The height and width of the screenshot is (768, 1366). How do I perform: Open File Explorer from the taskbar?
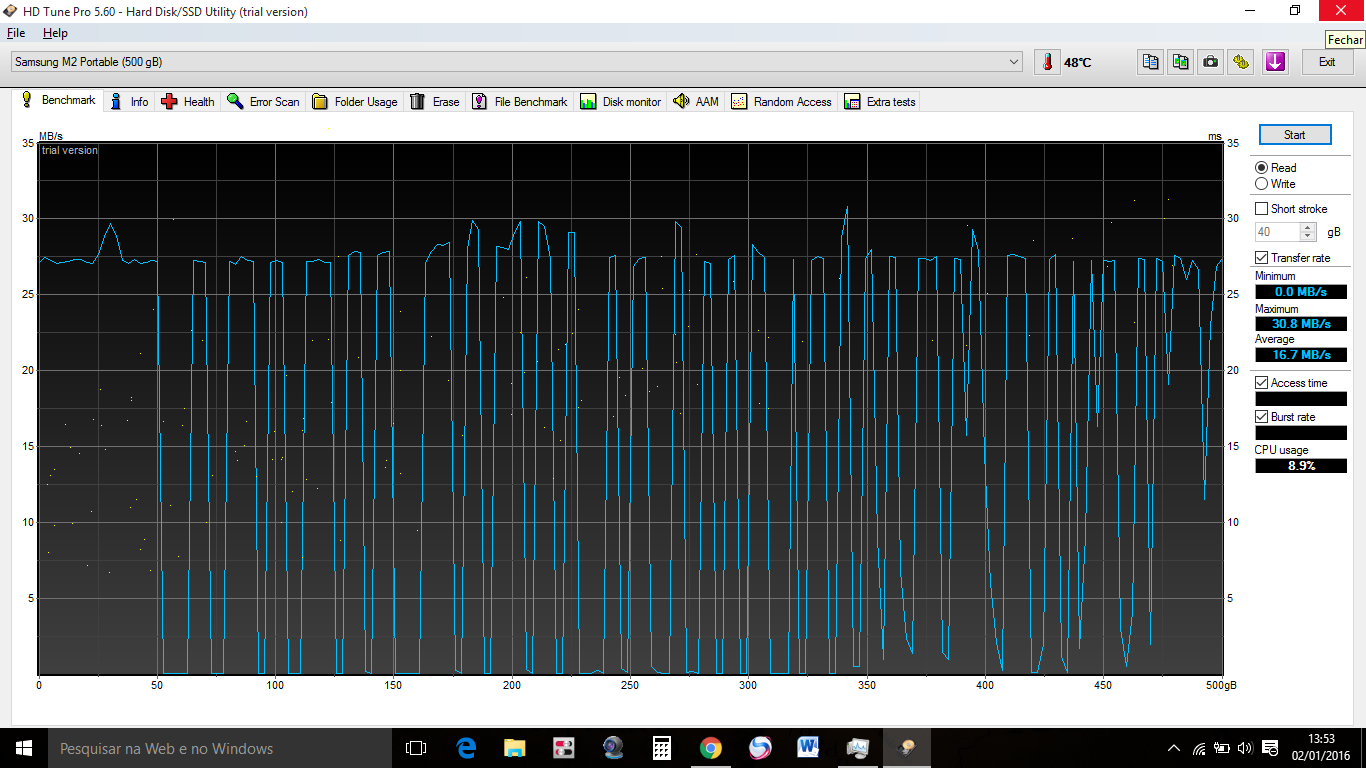coord(514,748)
